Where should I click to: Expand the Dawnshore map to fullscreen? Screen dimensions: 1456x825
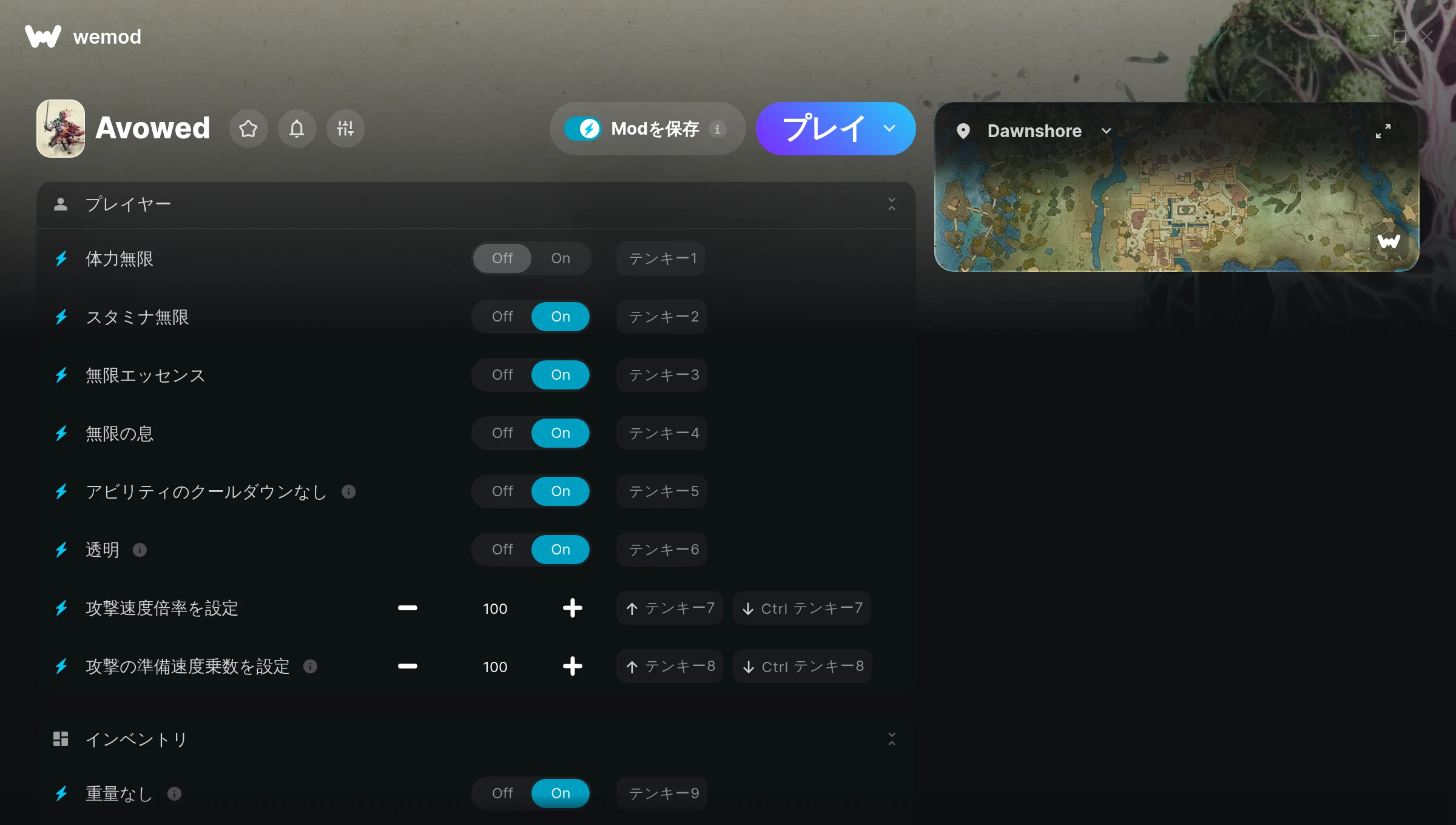(1383, 131)
